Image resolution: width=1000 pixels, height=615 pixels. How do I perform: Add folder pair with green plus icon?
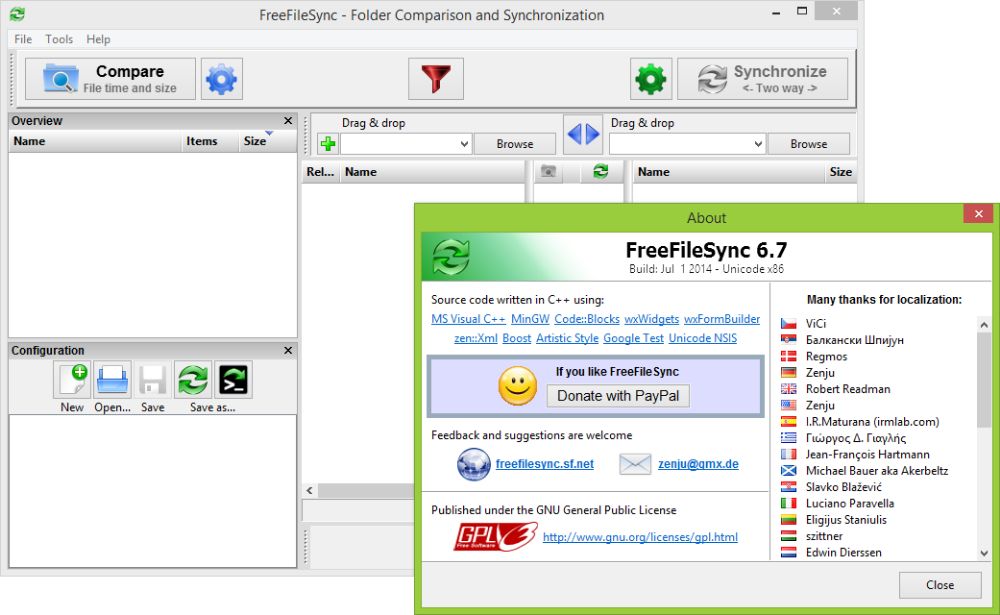pos(328,144)
